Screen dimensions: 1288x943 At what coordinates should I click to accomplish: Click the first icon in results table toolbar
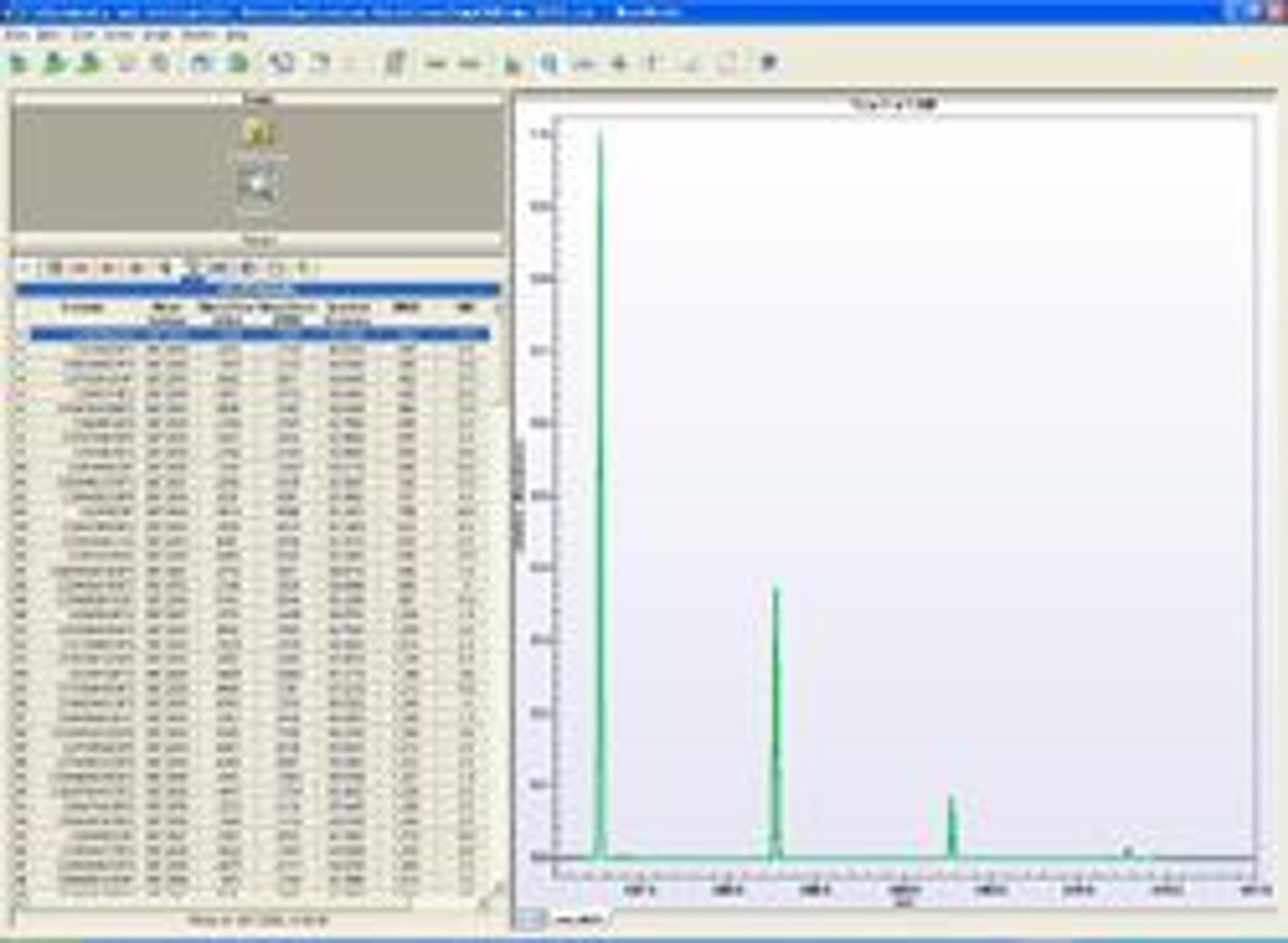(x=25, y=267)
